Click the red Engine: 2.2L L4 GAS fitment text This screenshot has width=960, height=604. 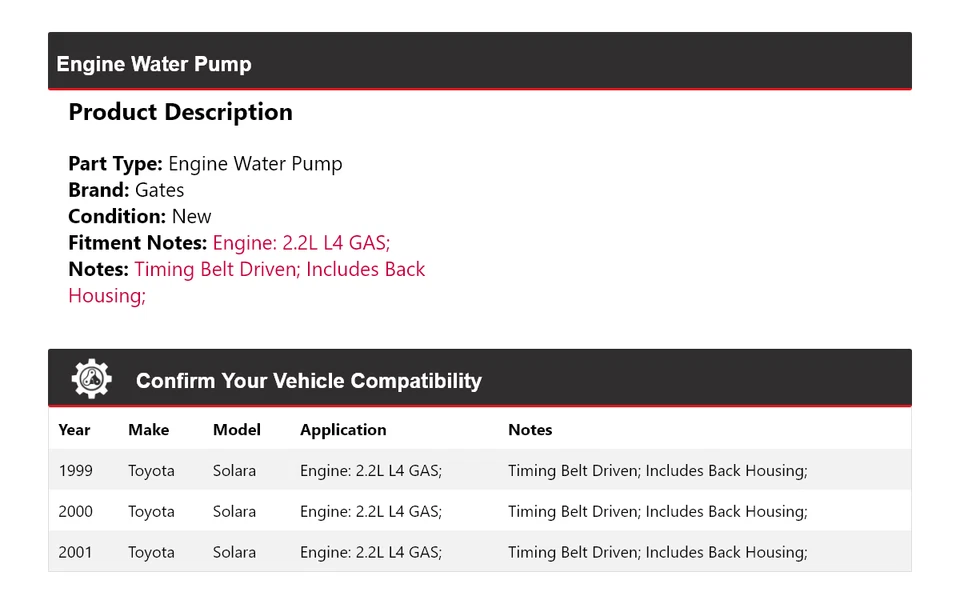pyautogui.click(x=301, y=243)
